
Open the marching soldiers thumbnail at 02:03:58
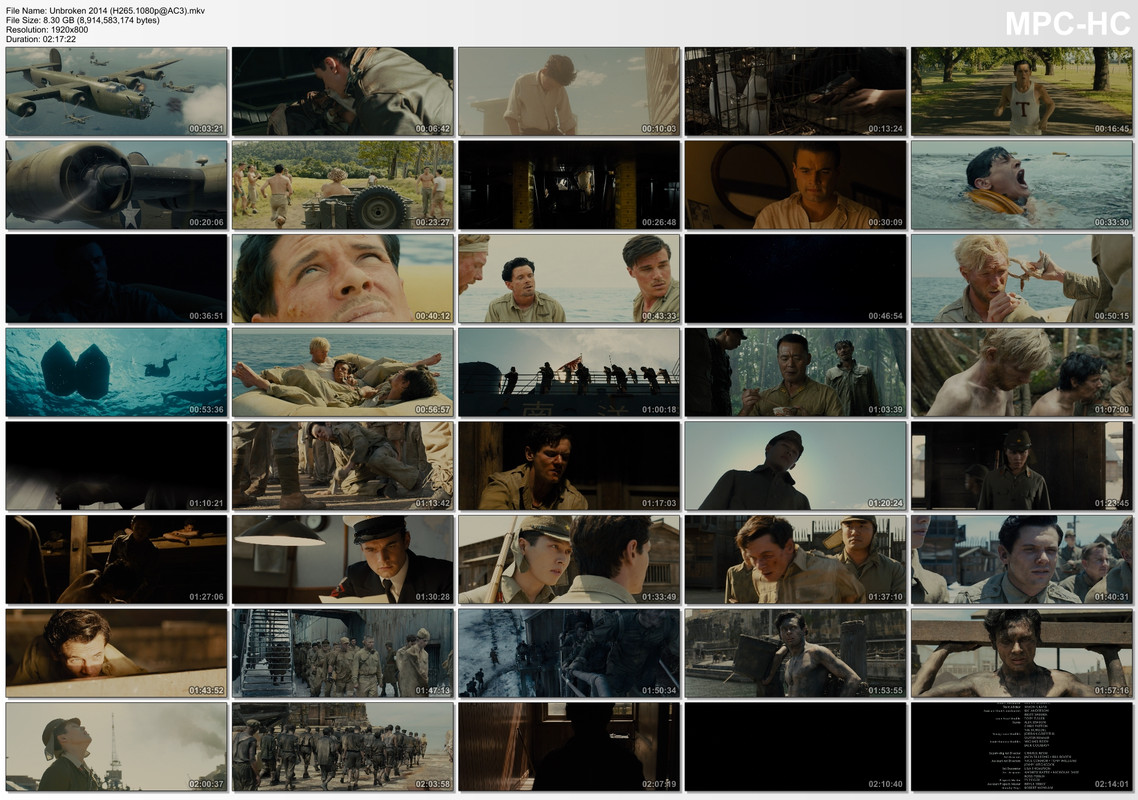tap(343, 747)
